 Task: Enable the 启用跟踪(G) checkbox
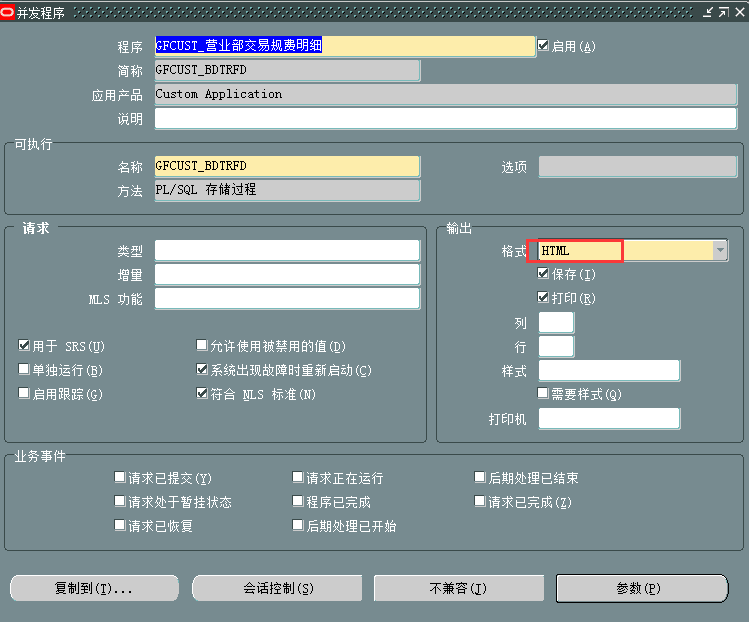(24, 393)
